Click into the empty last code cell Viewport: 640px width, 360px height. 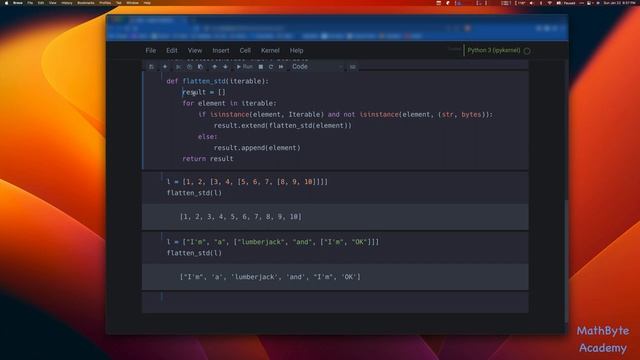click(335, 302)
